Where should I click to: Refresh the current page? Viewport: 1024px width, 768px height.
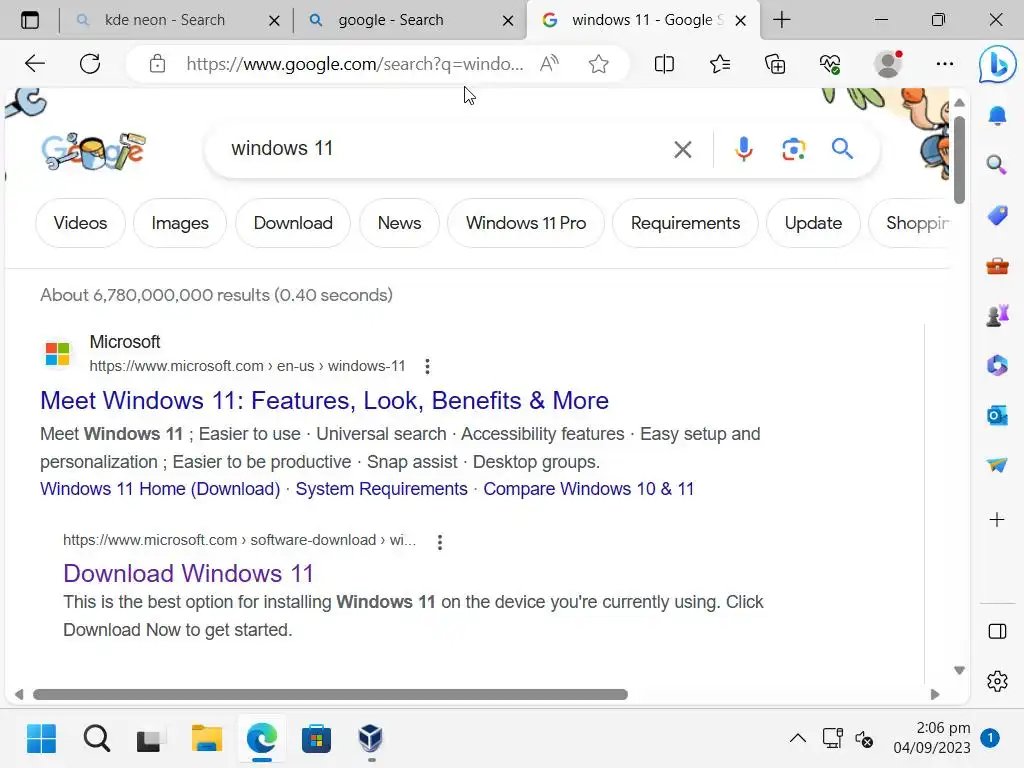pos(90,64)
